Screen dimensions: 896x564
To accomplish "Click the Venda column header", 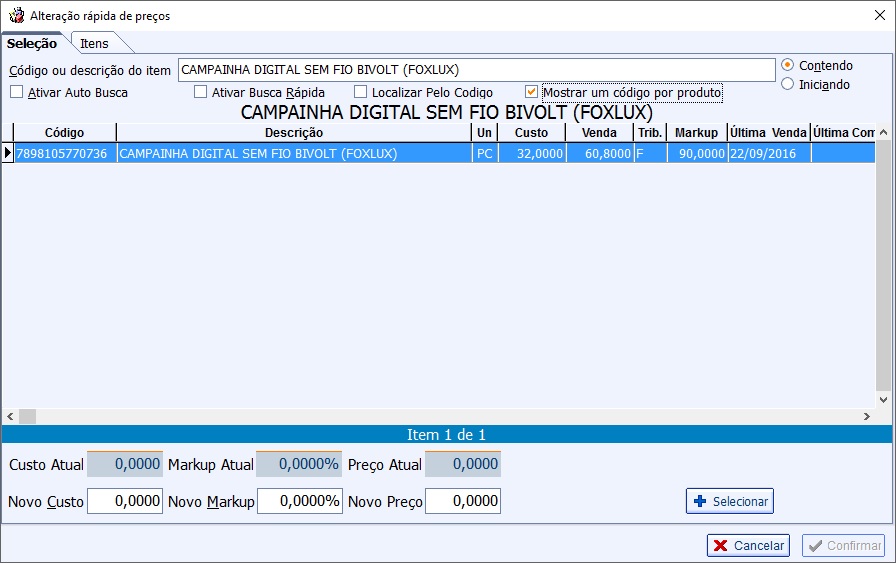I will click(x=599, y=133).
